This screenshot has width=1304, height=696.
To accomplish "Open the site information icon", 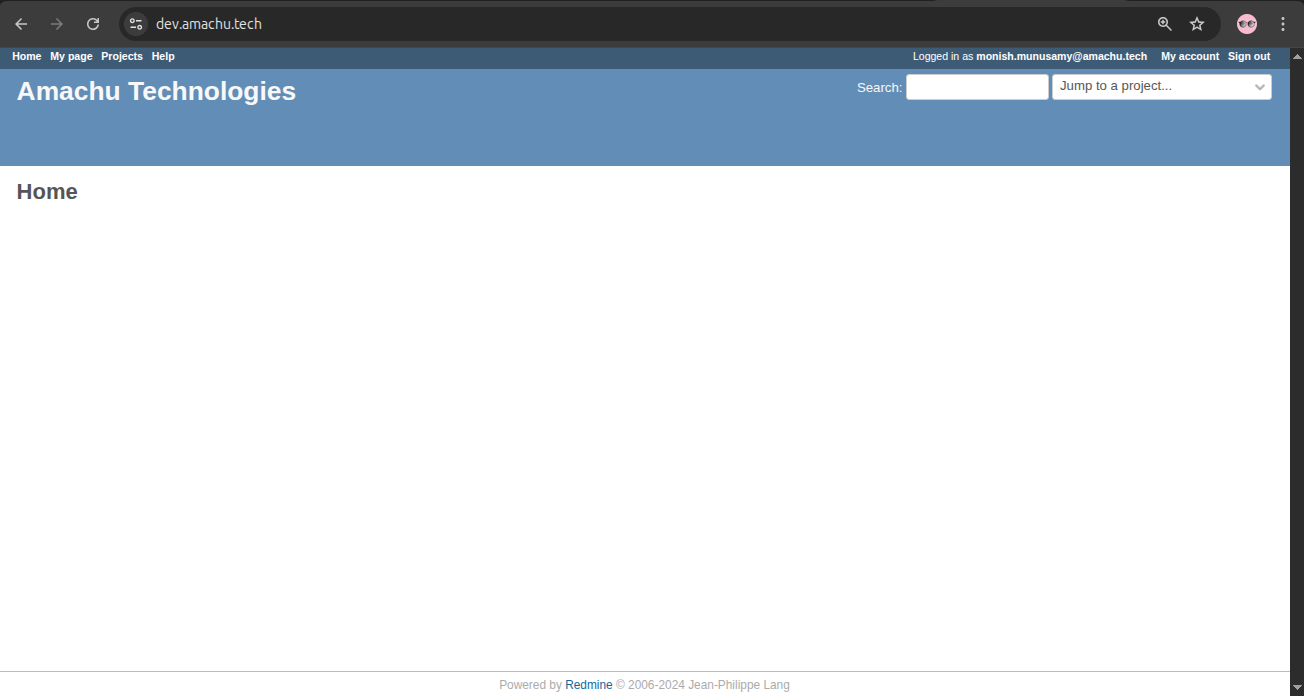I will (136, 24).
